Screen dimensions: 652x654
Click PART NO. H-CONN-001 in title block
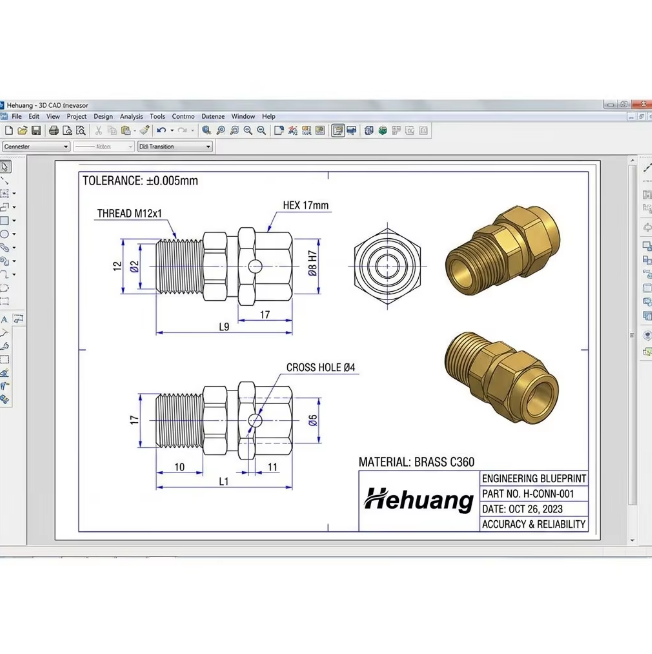[528, 494]
